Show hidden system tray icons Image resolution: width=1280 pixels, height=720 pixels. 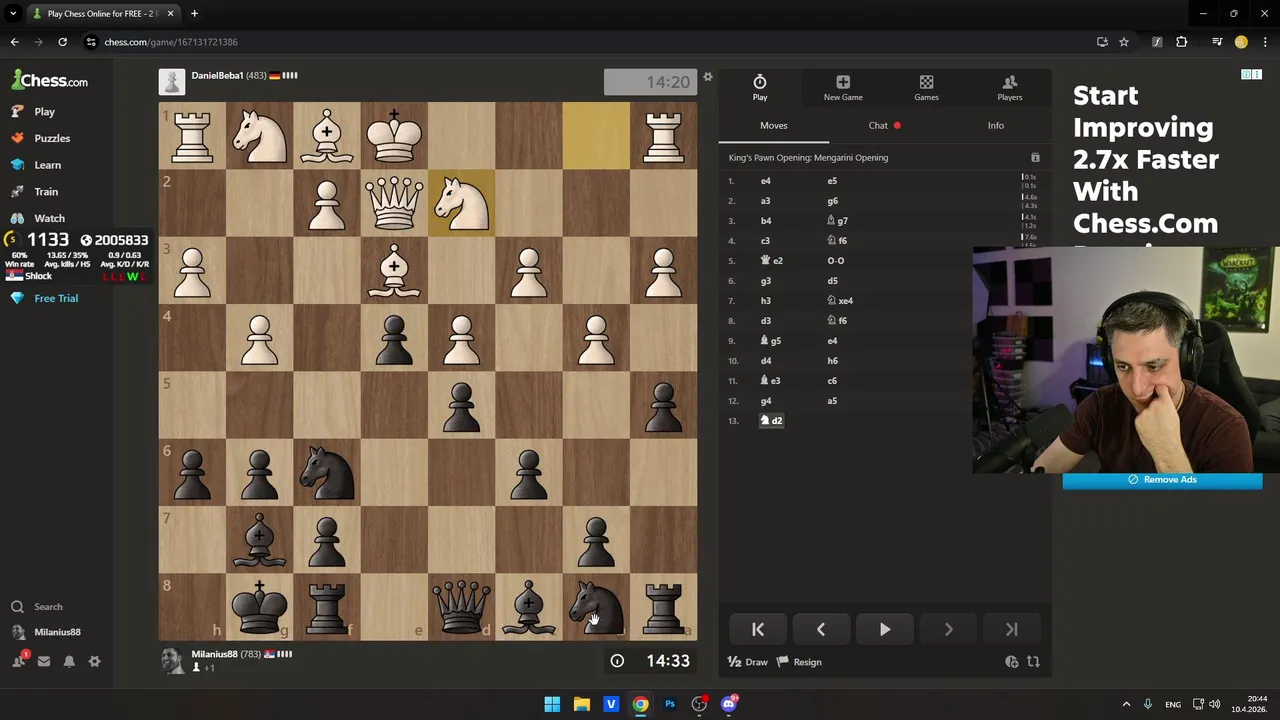pos(1126,704)
